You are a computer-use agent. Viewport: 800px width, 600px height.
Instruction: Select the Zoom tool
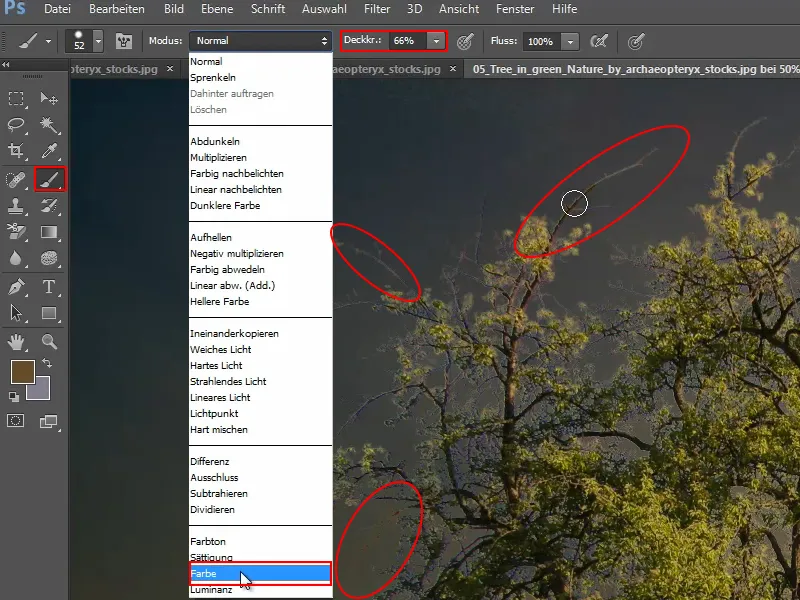pos(49,341)
